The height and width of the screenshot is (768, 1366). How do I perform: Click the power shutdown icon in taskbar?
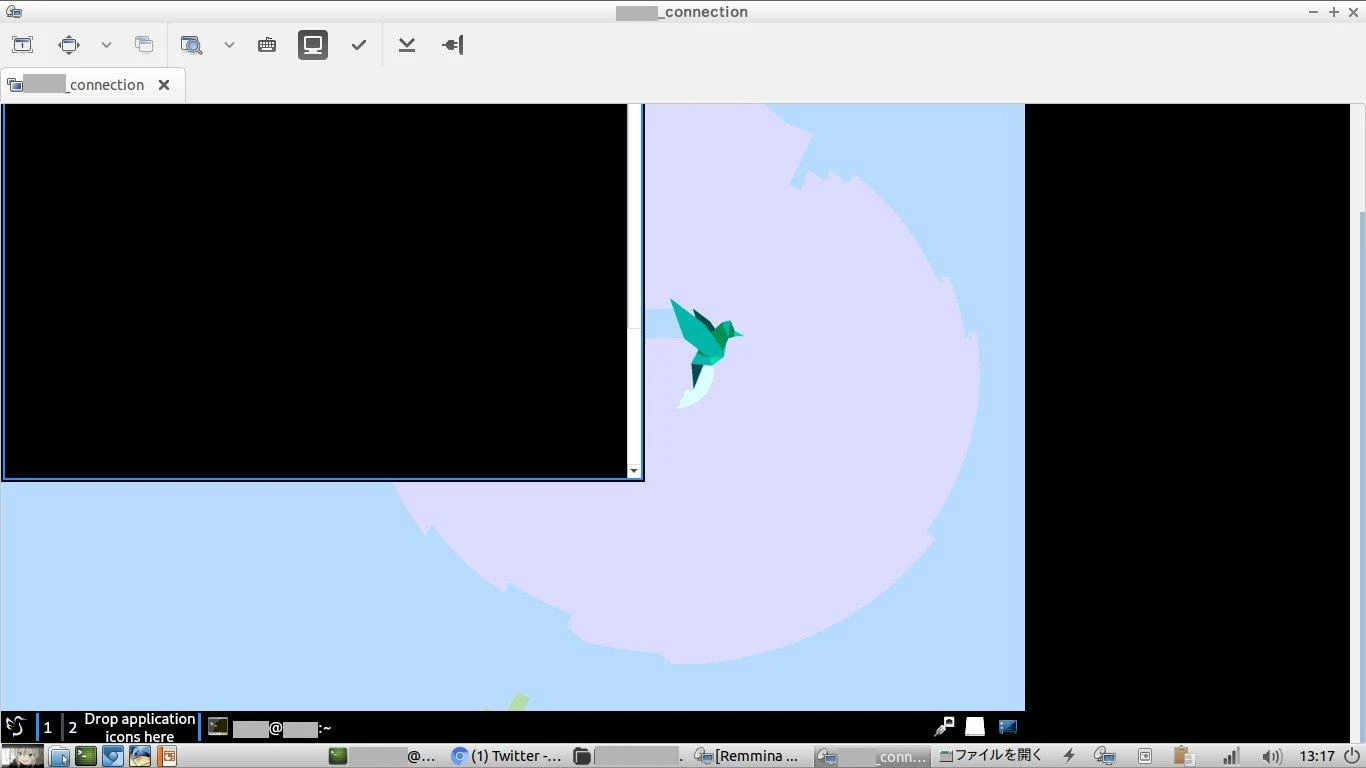click(x=1352, y=757)
